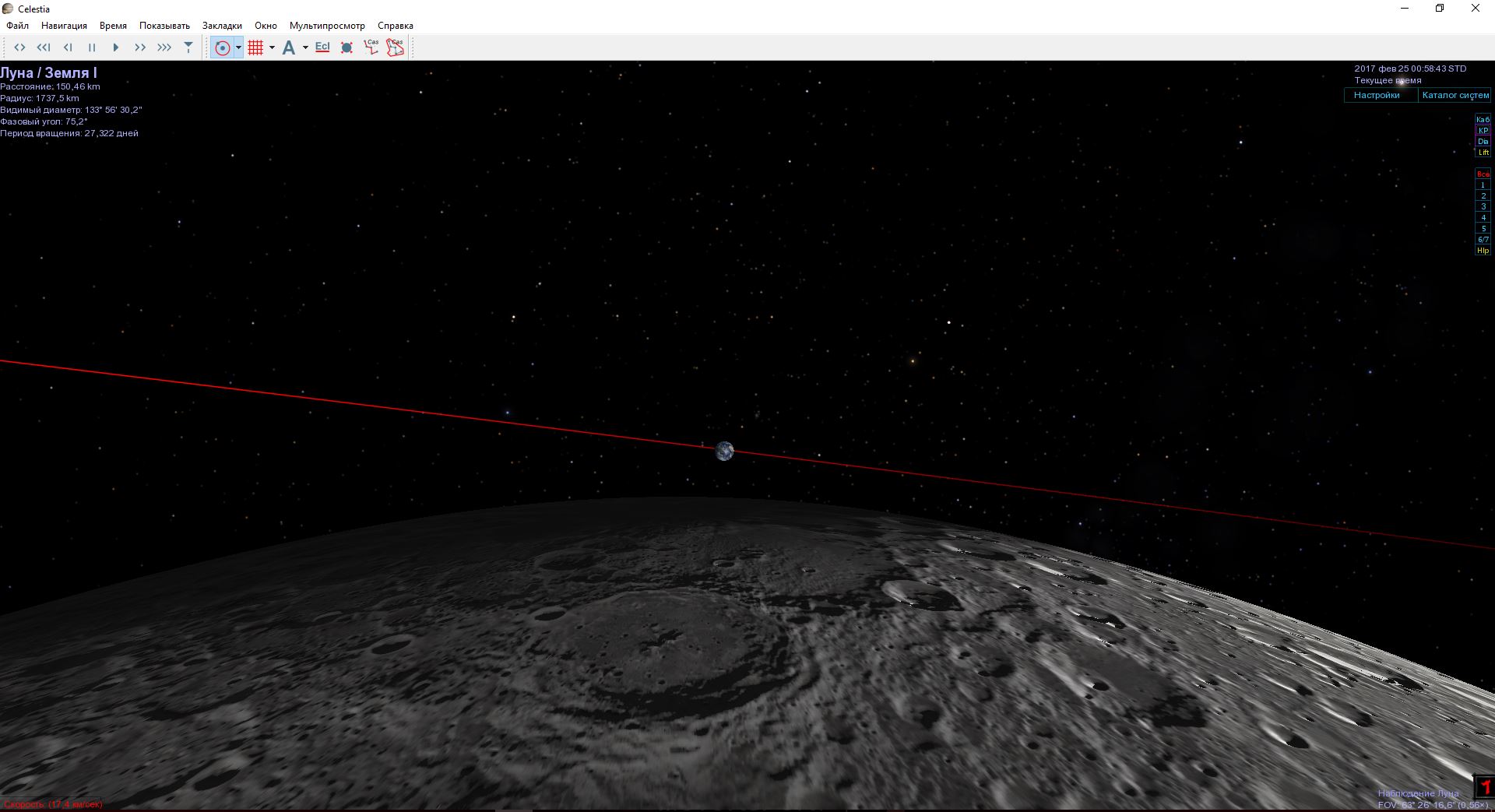
Task: Click the Lift side button
Action: tap(1483, 153)
